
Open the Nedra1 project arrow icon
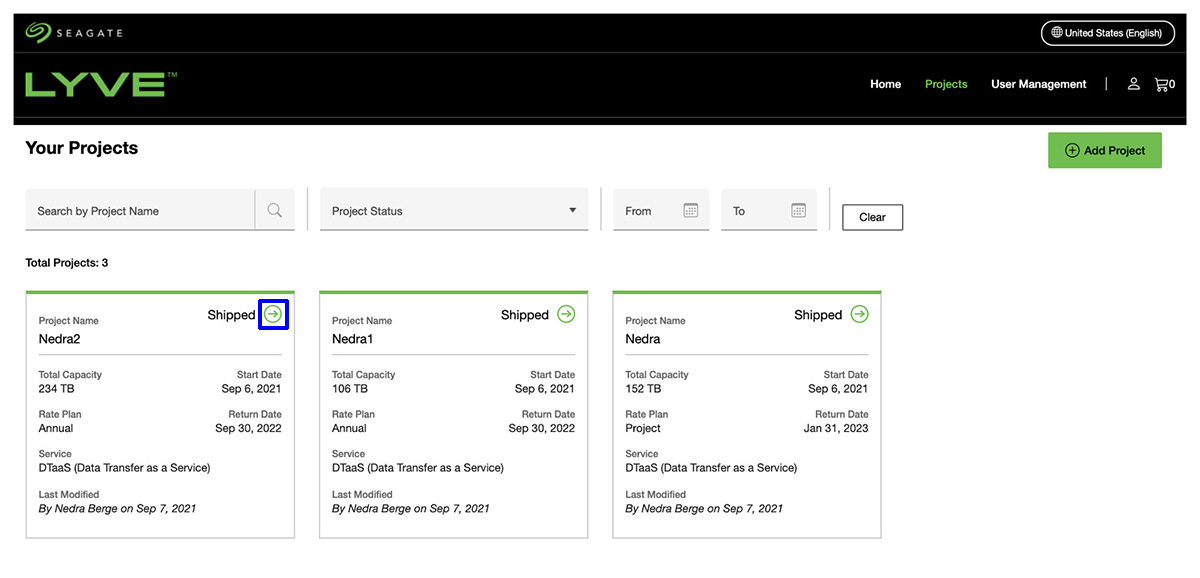[x=566, y=315]
